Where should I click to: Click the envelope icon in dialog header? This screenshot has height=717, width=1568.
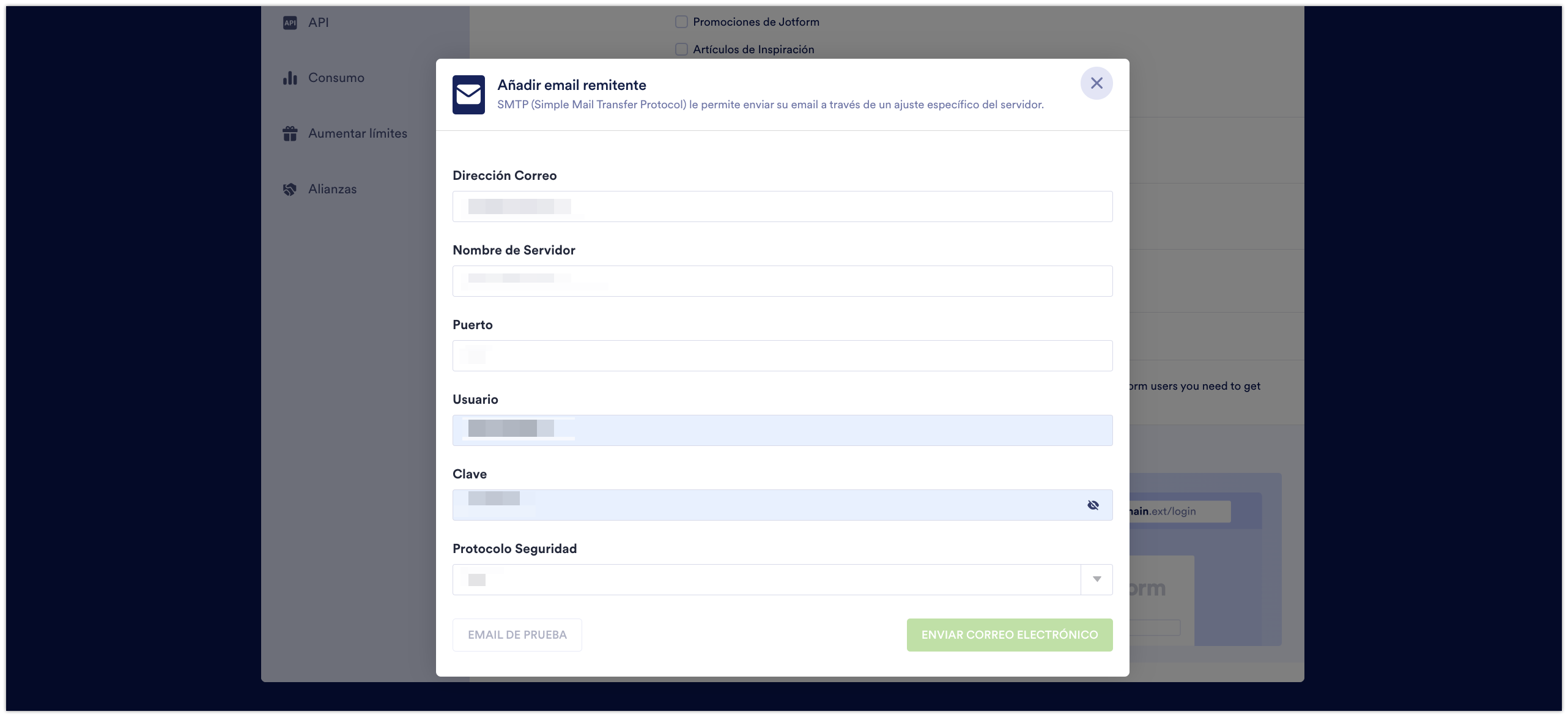tap(468, 95)
